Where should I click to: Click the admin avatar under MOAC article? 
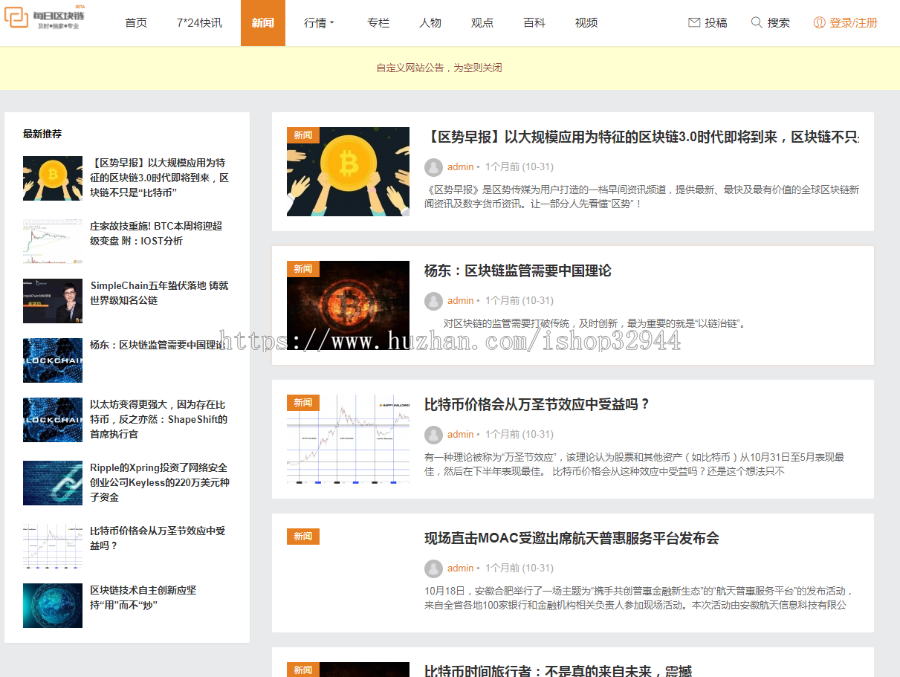(x=433, y=568)
